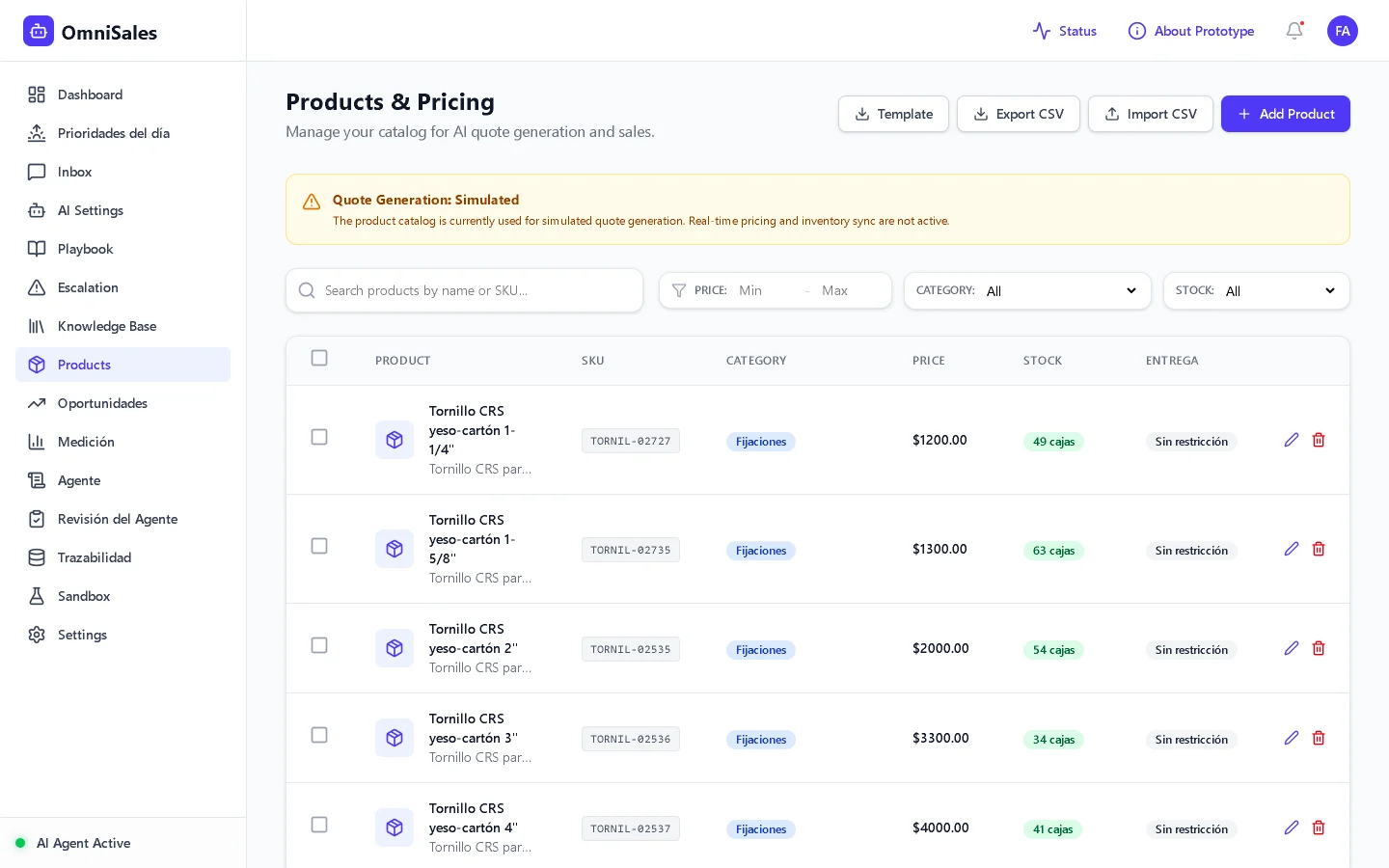Click the Add Product button
This screenshot has height=868, width=1389.
[1285, 114]
